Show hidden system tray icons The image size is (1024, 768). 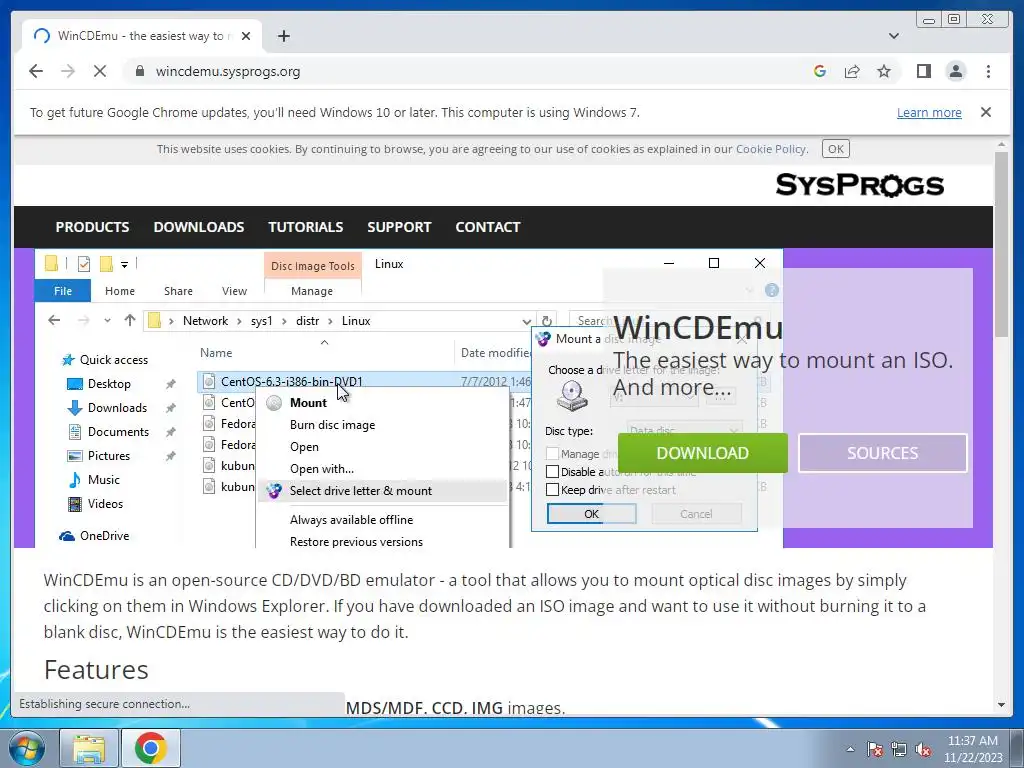[850, 749]
